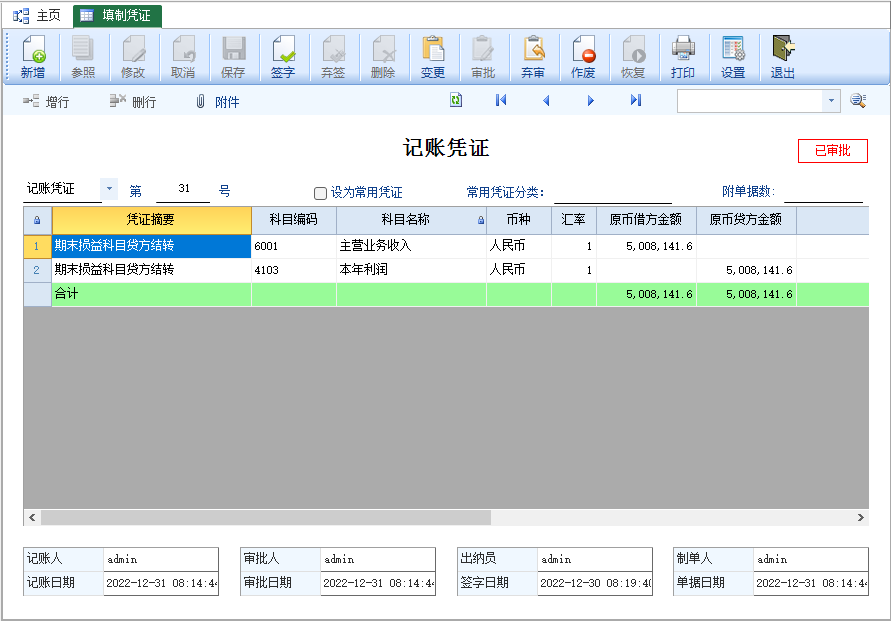Click the 凭证摘要 column header
This screenshot has height=621, width=891.
pos(151,220)
